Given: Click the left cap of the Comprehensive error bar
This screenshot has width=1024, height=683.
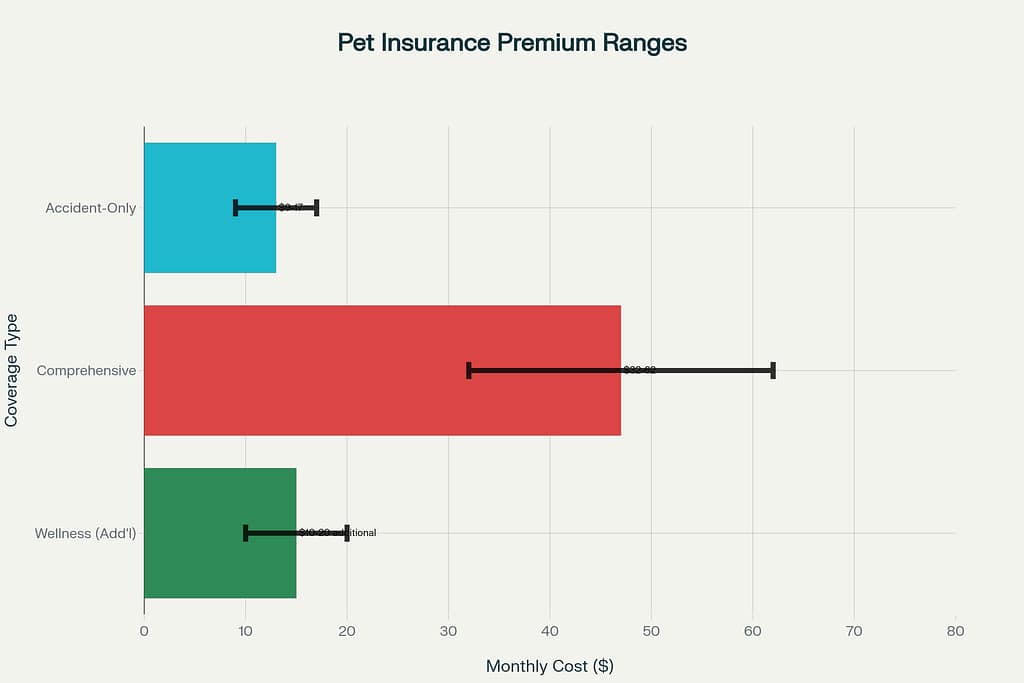Looking at the screenshot, I should click(468, 370).
